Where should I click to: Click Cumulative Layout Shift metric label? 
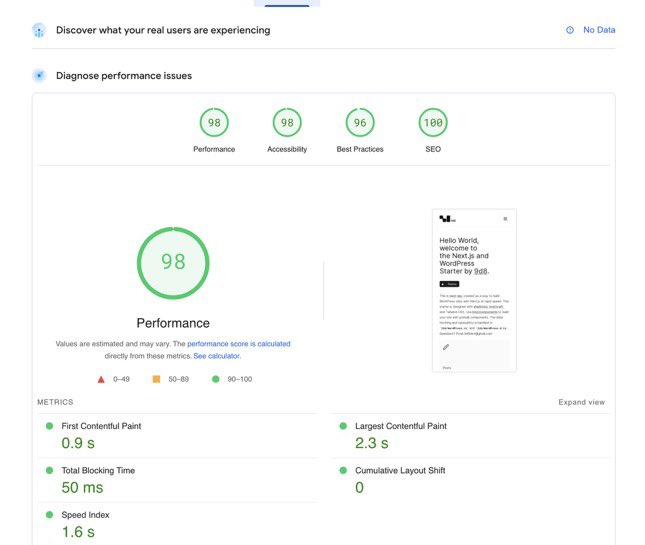pyautogui.click(x=400, y=471)
